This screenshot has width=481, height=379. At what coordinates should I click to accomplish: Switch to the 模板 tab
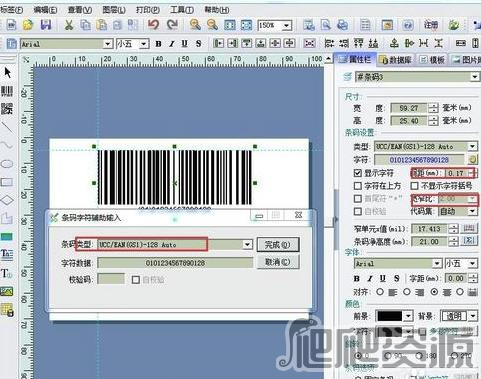pyautogui.click(x=433, y=60)
